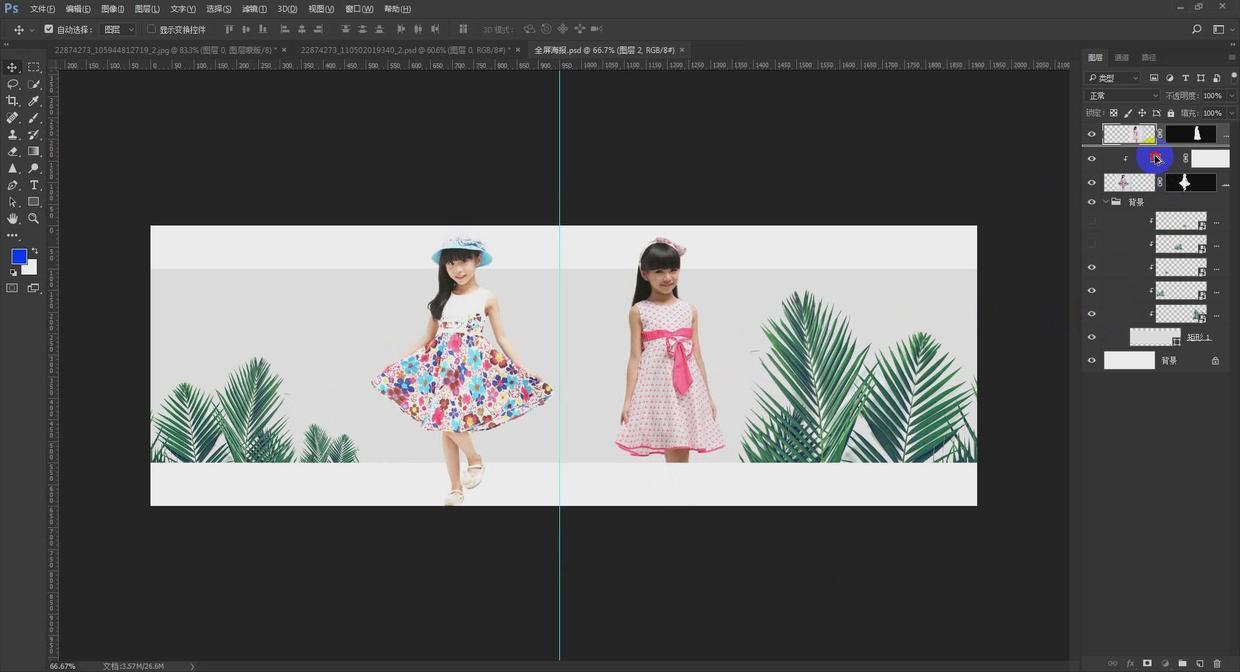Open the blend mode 正常 dropdown
Image resolution: width=1240 pixels, height=672 pixels.
[1122, 96]
